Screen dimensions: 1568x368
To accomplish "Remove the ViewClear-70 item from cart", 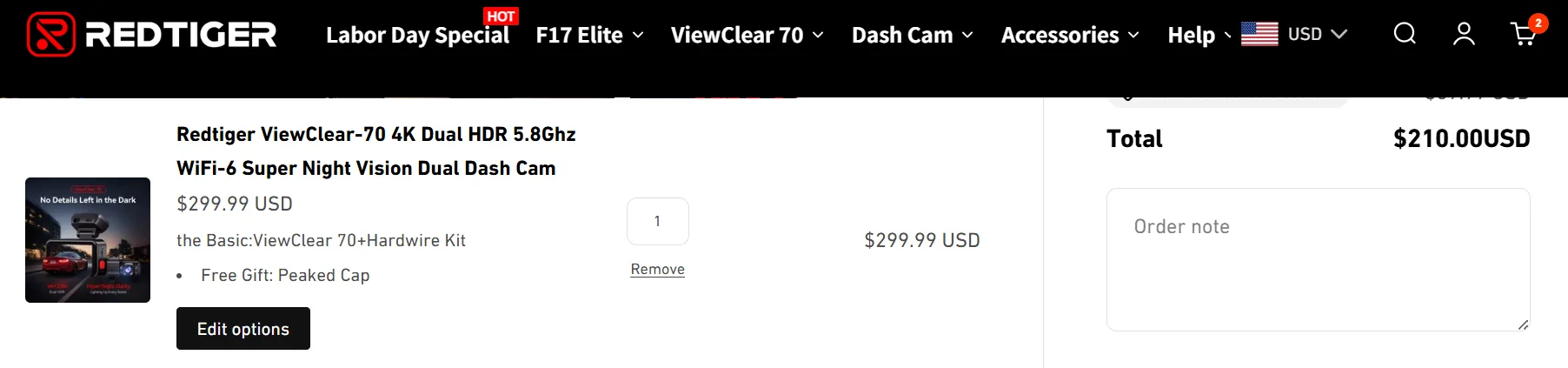I will coord(658,270).
